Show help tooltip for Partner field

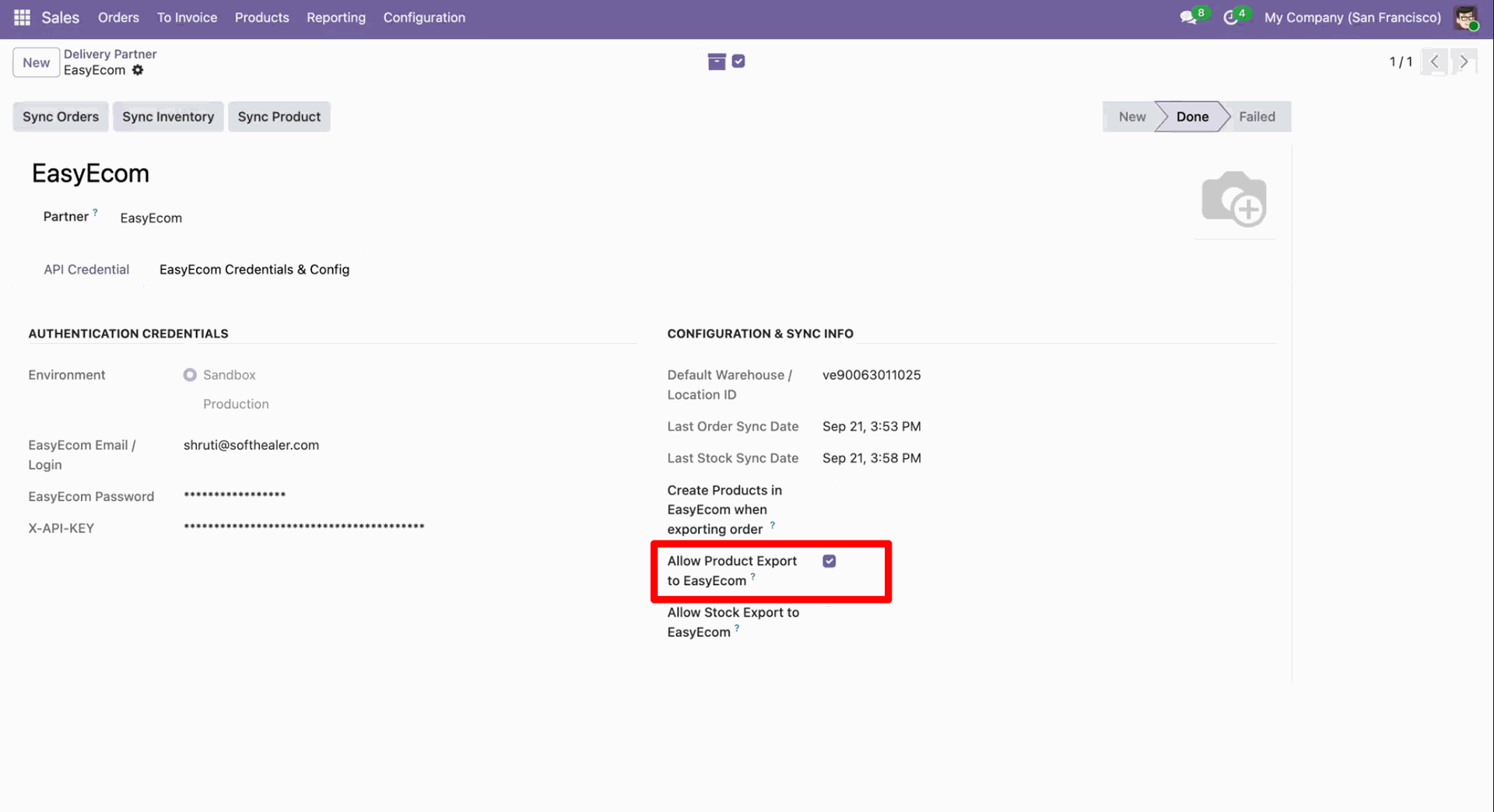pyautogui.click(x=95, y=212)
